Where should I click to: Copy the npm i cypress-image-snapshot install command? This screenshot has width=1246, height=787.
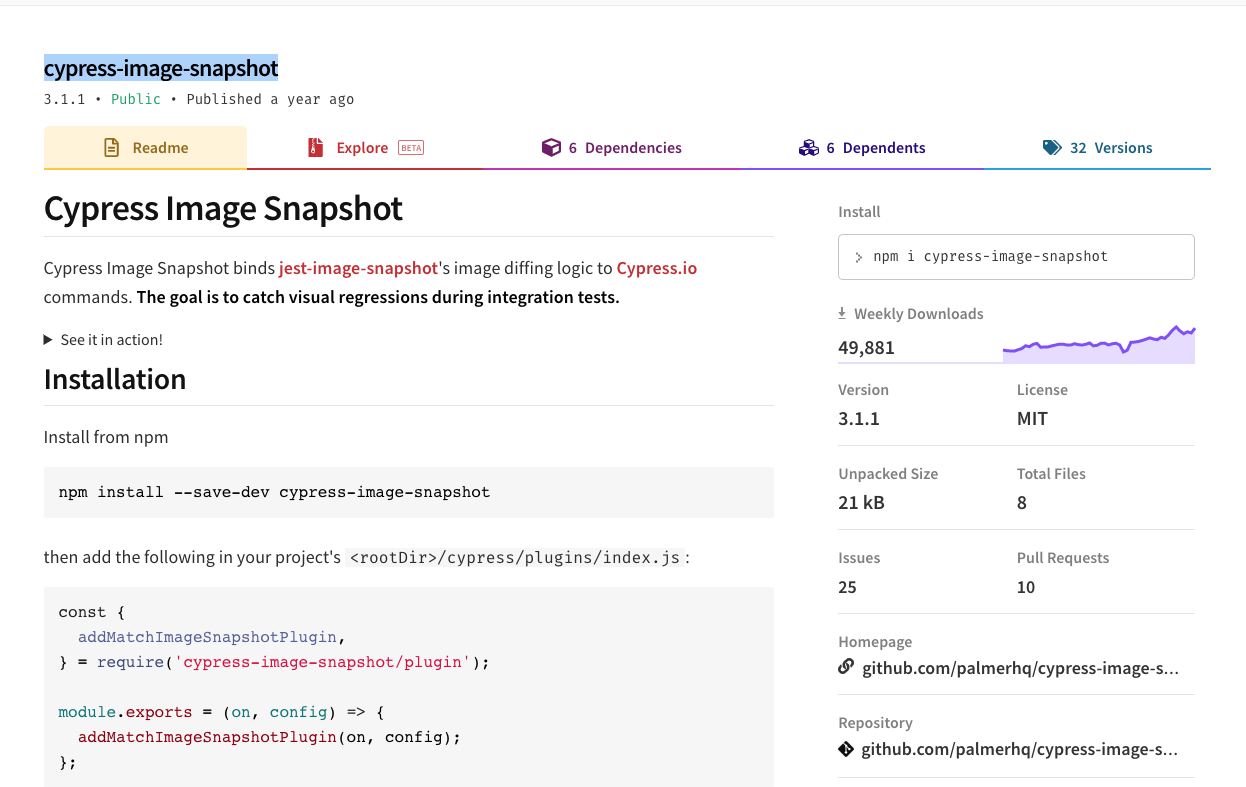pos(1016,257)
